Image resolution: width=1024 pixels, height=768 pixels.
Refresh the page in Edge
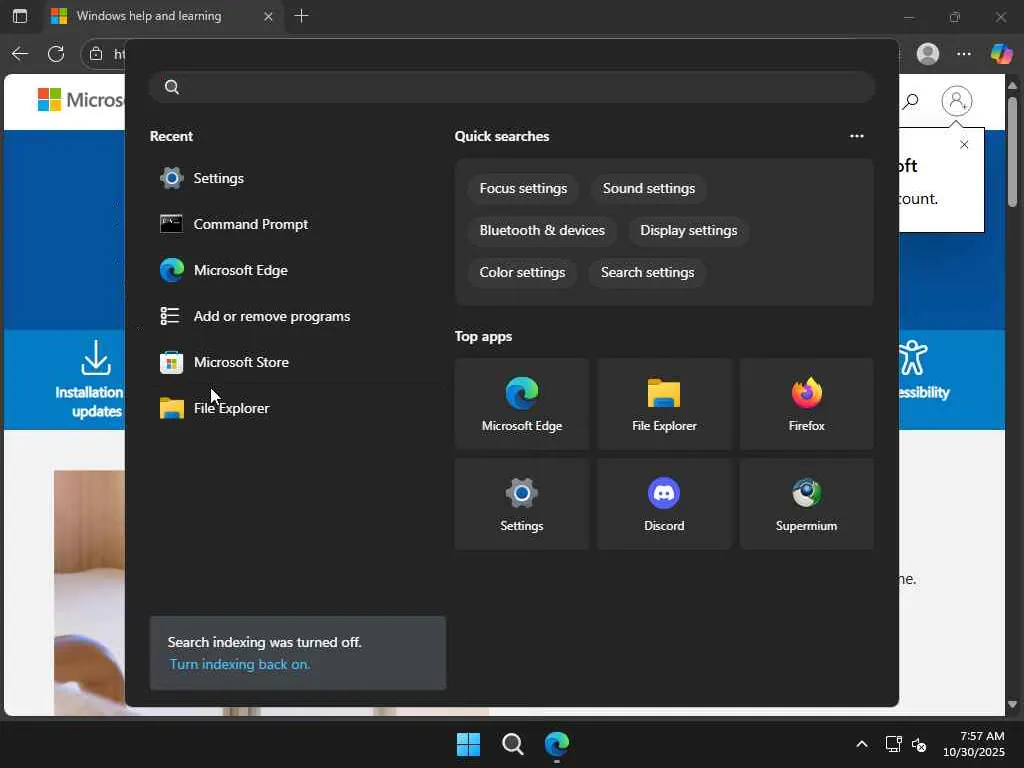coord(56,54)
